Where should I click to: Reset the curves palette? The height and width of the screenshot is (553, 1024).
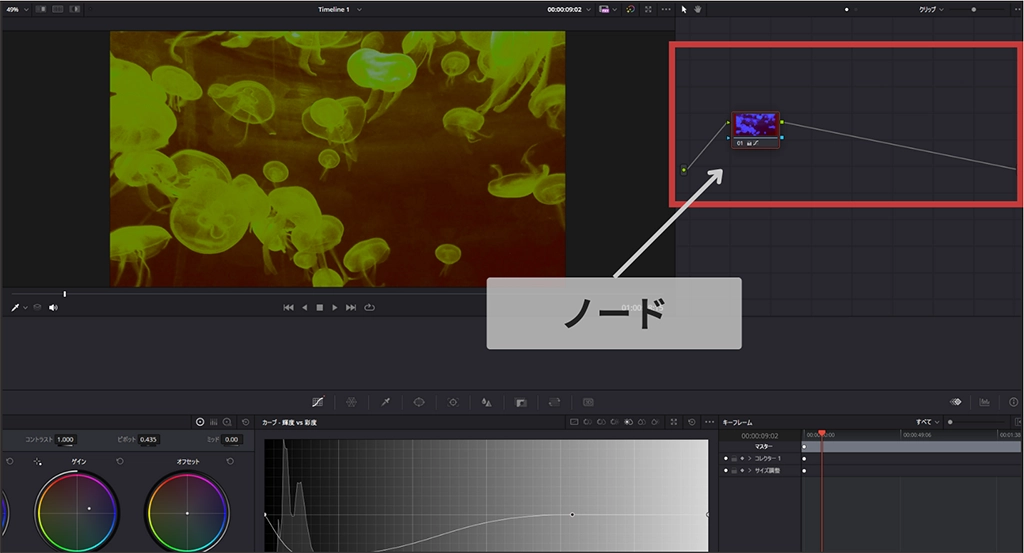[x=692, y=422]
